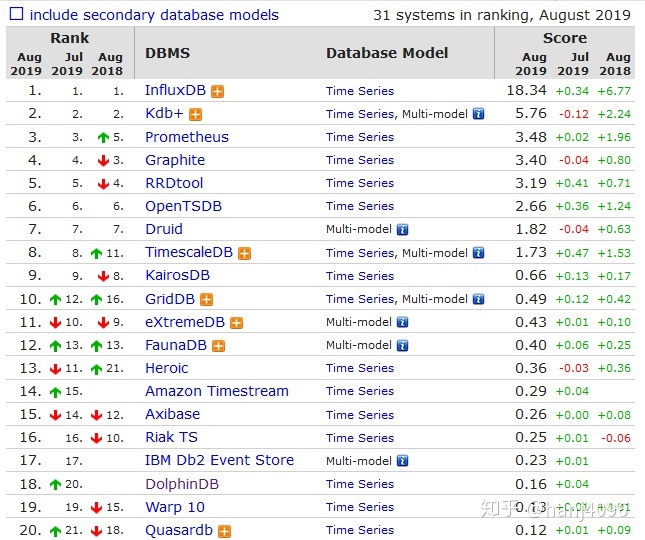The height and width of the screenshot is (540, 645).
Task: Click Time Series model in InfluxDB row
Action: click(x=360, y=91)
